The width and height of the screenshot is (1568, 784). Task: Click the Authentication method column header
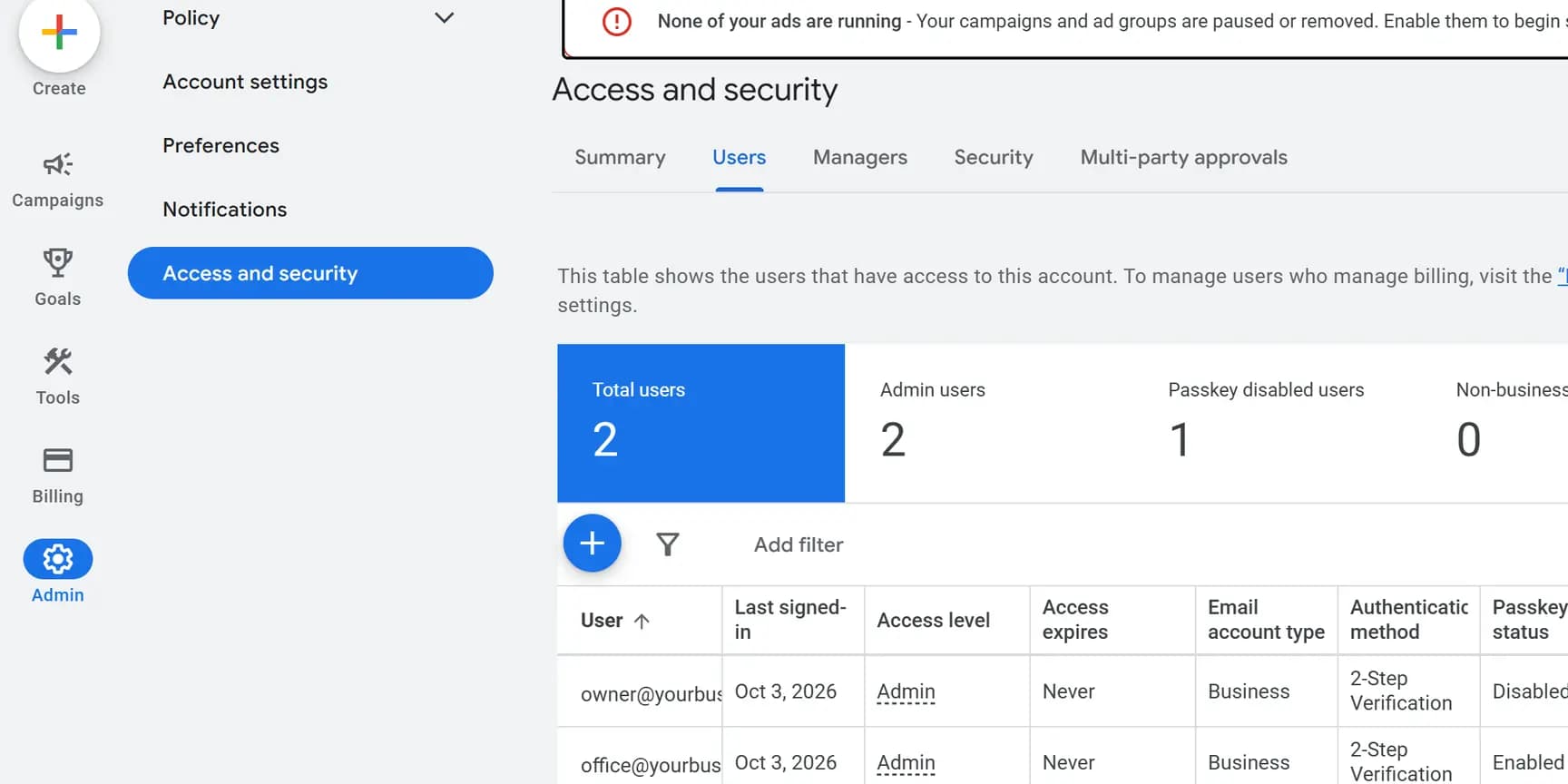1409,620
